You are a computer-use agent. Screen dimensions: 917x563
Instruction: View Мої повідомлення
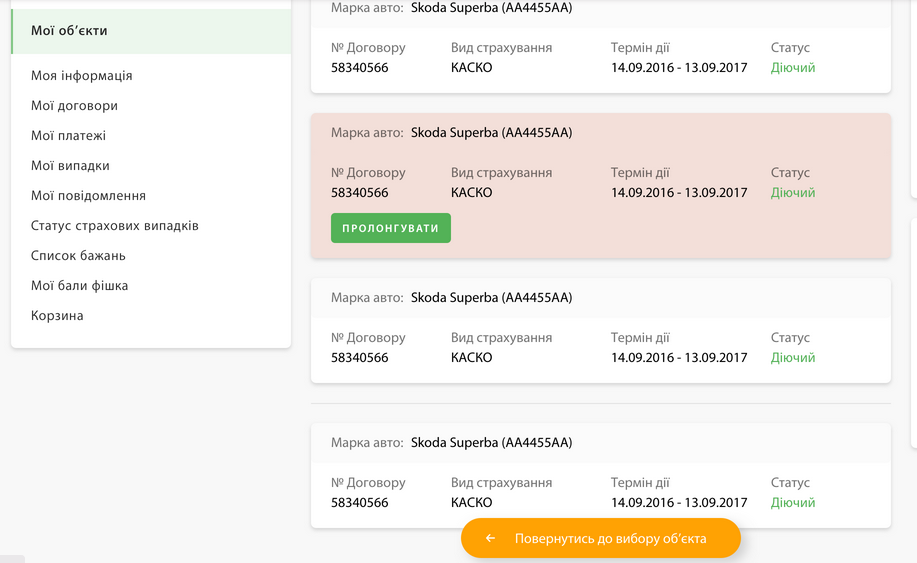pyautogui.click(x=88, y=196)
